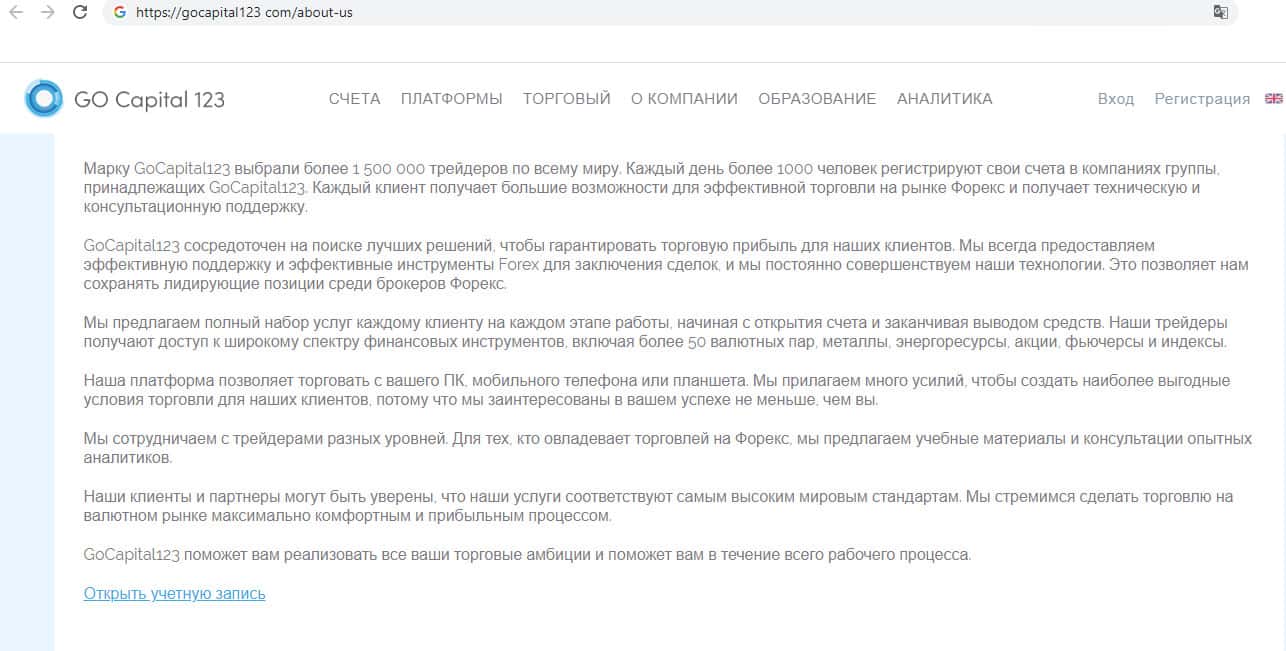Image resolution: width=1286 pixels, height=651 pixels.
Task: Click paragraph starting 'Мы предлагаем полный набор'
Action: 656,332
